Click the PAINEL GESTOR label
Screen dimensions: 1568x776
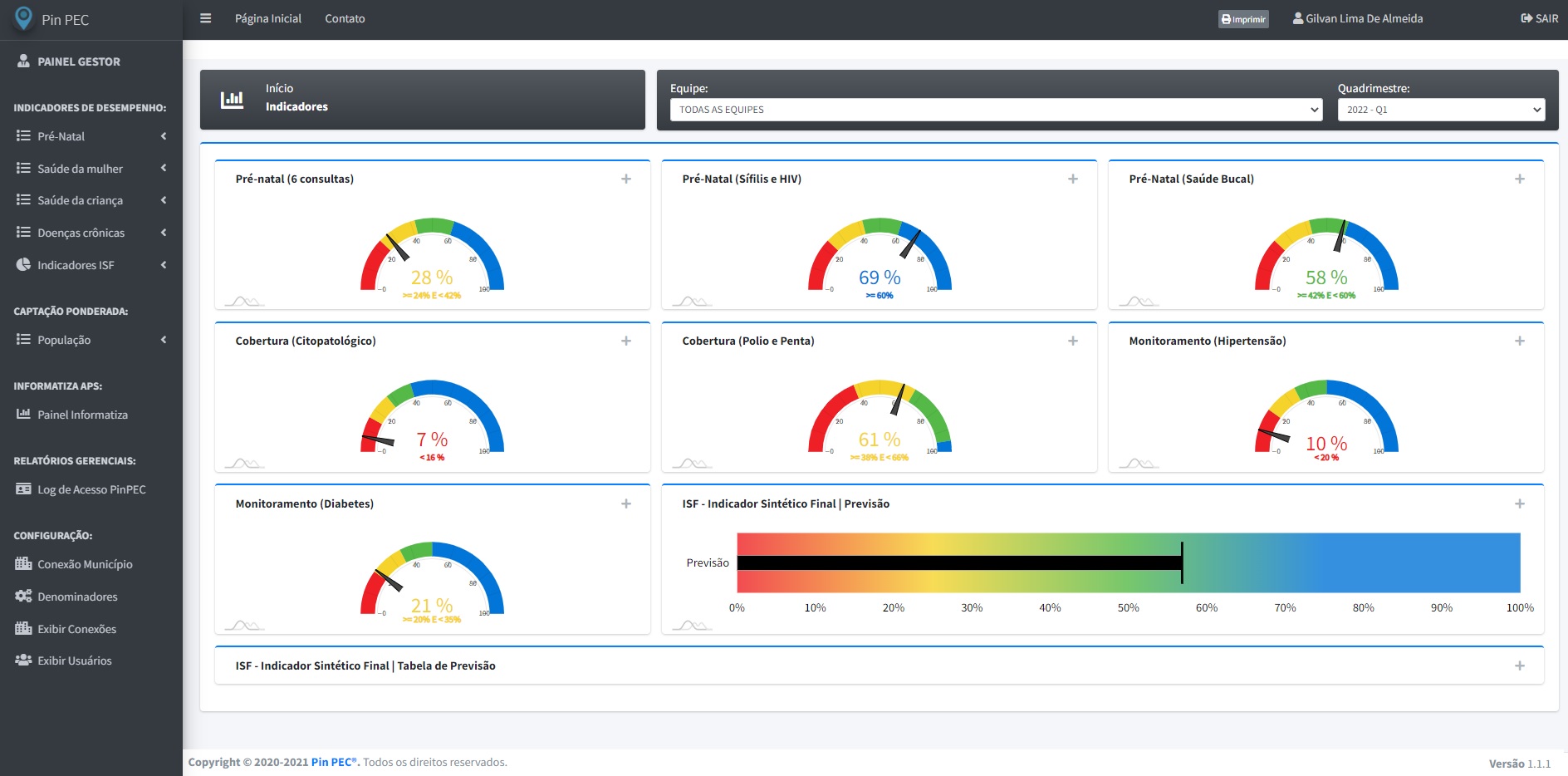point(79,61)
